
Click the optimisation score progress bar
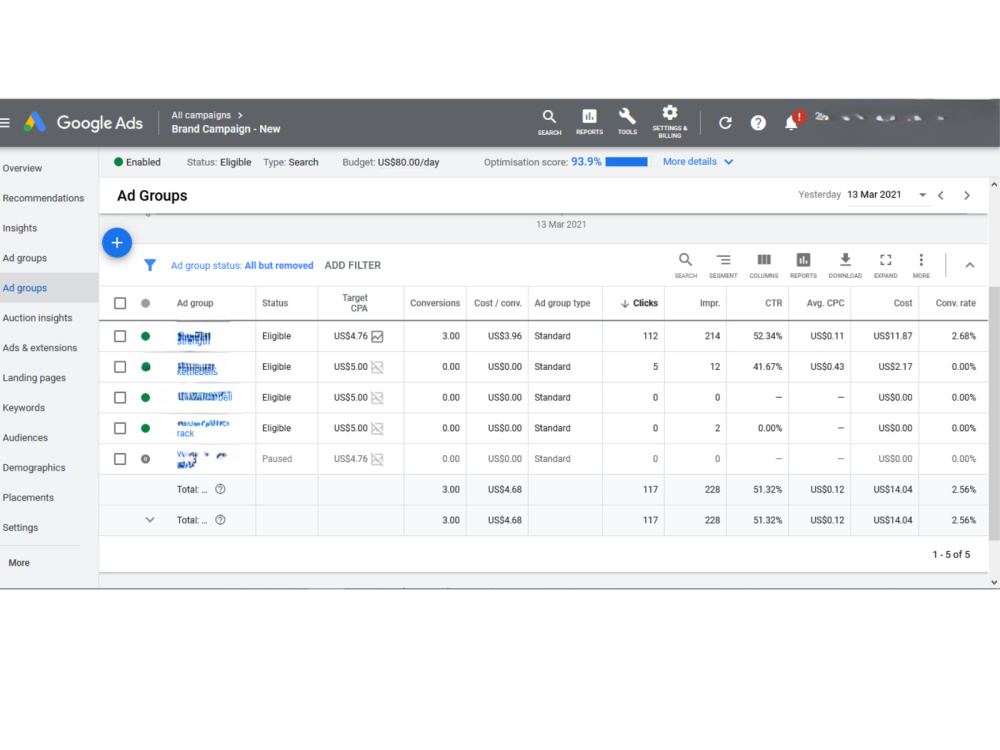(x=626, y=162)
